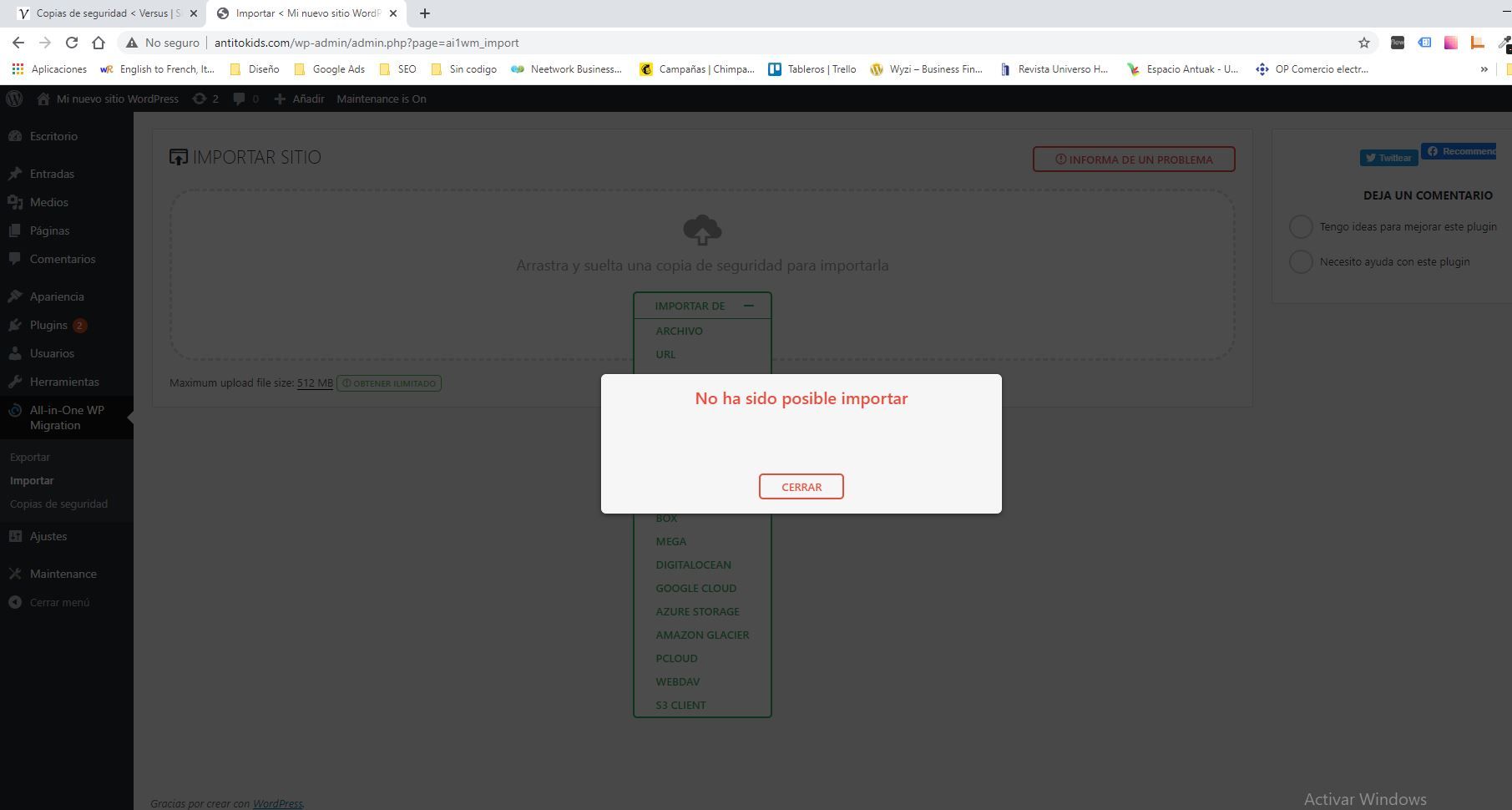Open the Google Ads bookmarks folder
This screenshot has width=1512, height=810.
[330, 69]
